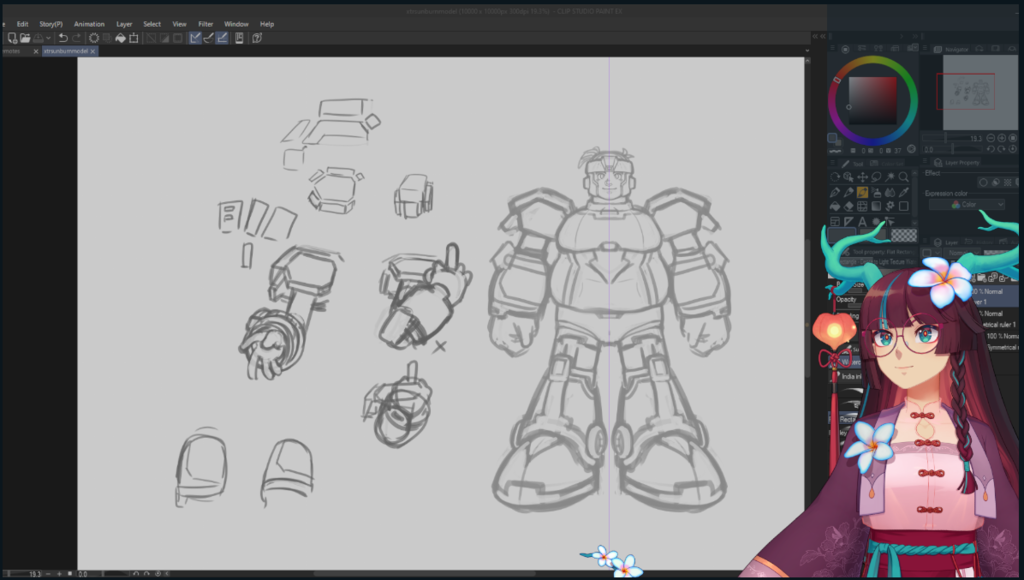The width and height of the screenshot is (1024, 580).
Task: Pick a shade in the color square
Action: click(872, 101)
